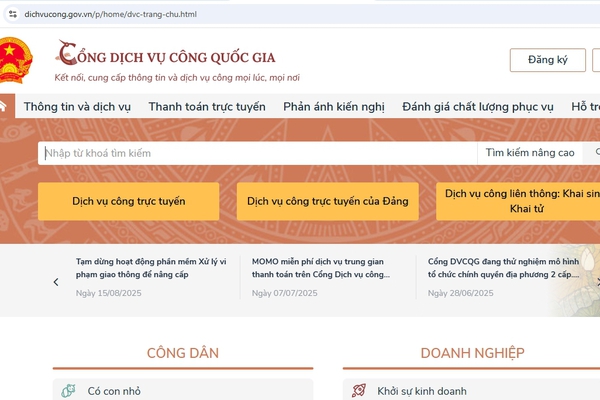The height and width of the screenshot is (400, 600).
Task: Open 'Dịch vụ công liên thông' button
Action: click(517, 201)
